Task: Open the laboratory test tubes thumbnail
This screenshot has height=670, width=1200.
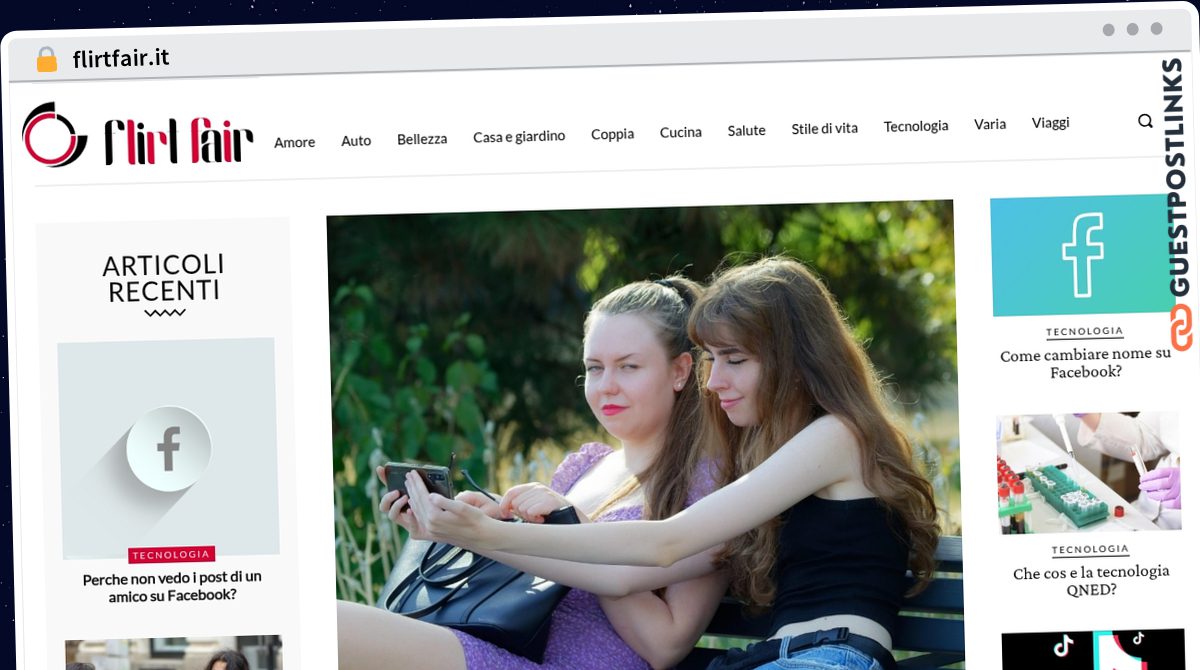Action: [x=1088, y=472]
